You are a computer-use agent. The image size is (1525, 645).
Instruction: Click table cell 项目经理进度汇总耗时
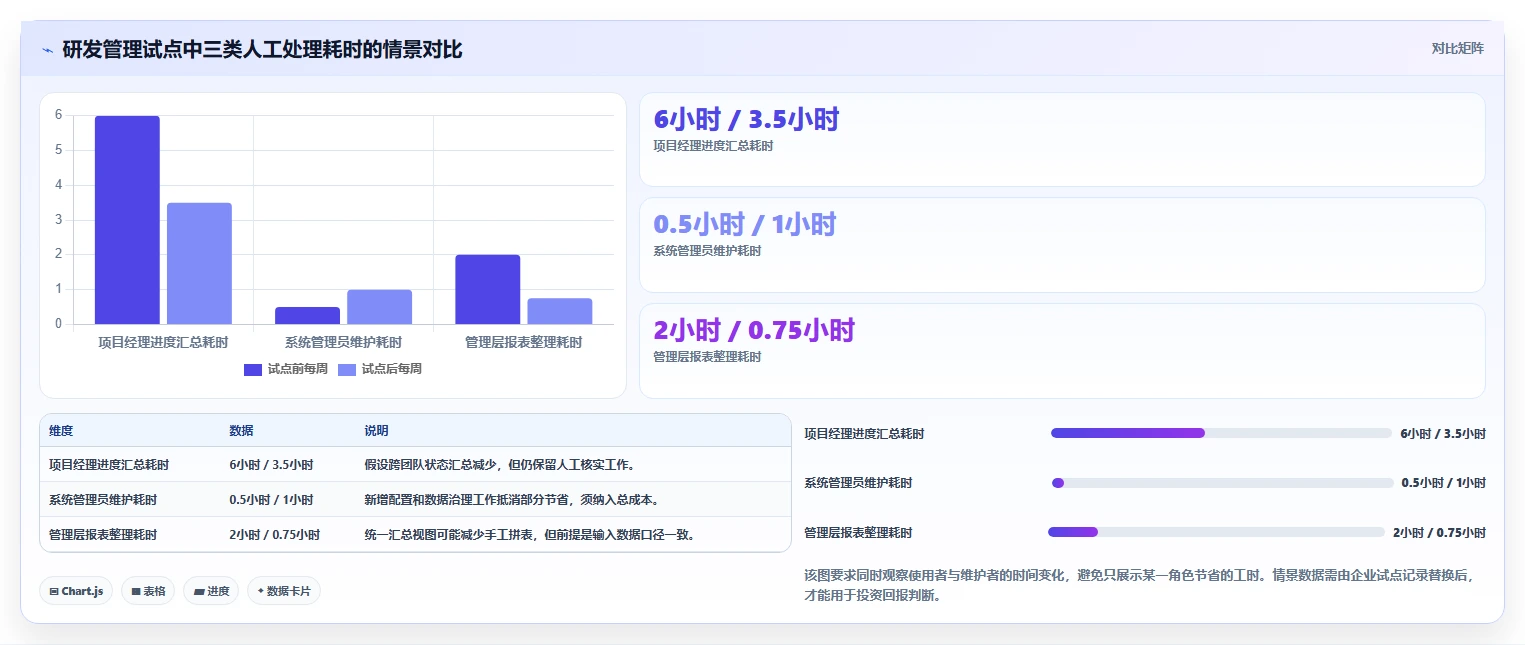[109, 465]
